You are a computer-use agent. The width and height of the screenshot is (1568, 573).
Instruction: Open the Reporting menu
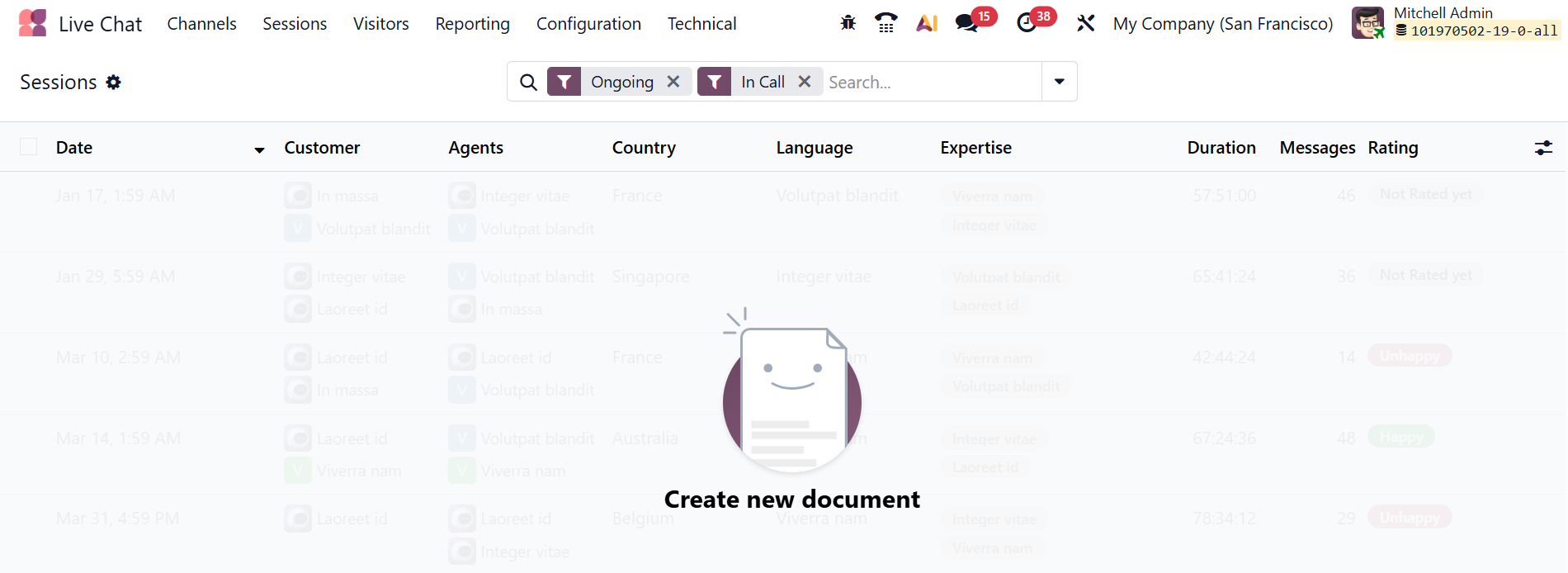tap(472, 24)
